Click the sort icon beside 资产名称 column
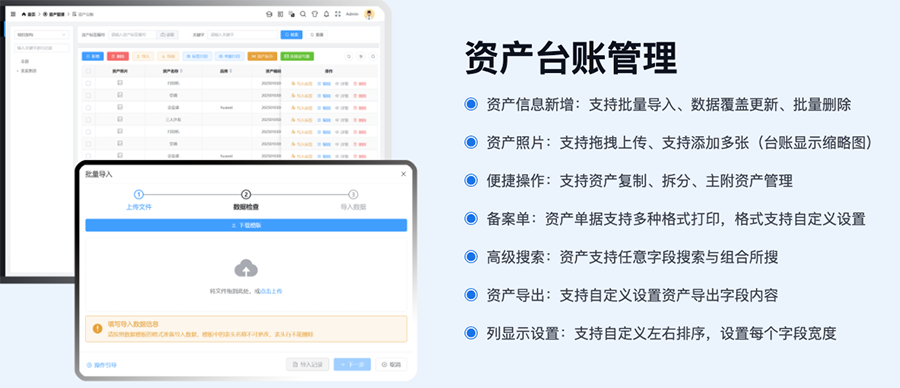The height and width of the screenshot is (388, 900). (181, 71)
